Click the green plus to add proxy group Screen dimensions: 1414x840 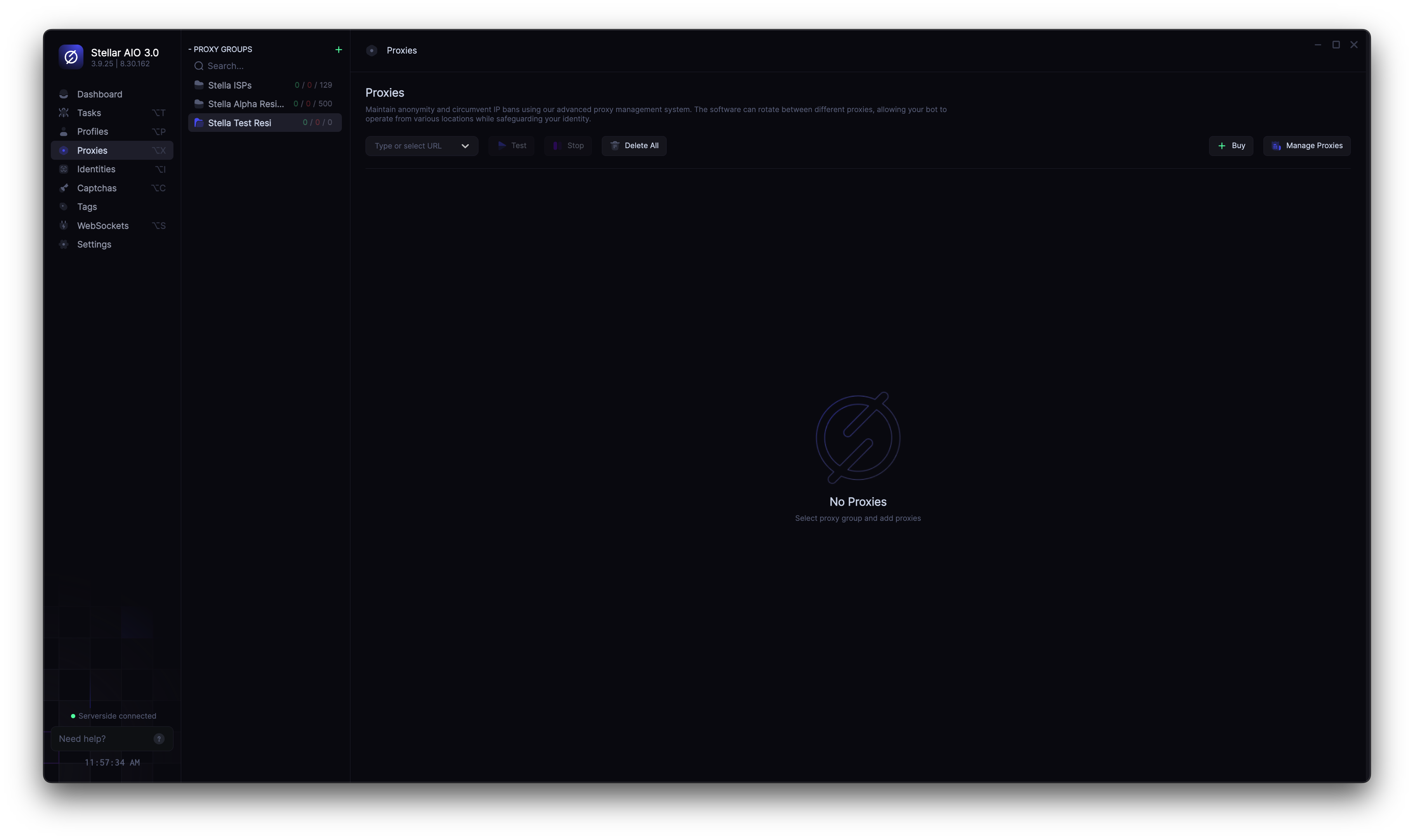[338, 50]
